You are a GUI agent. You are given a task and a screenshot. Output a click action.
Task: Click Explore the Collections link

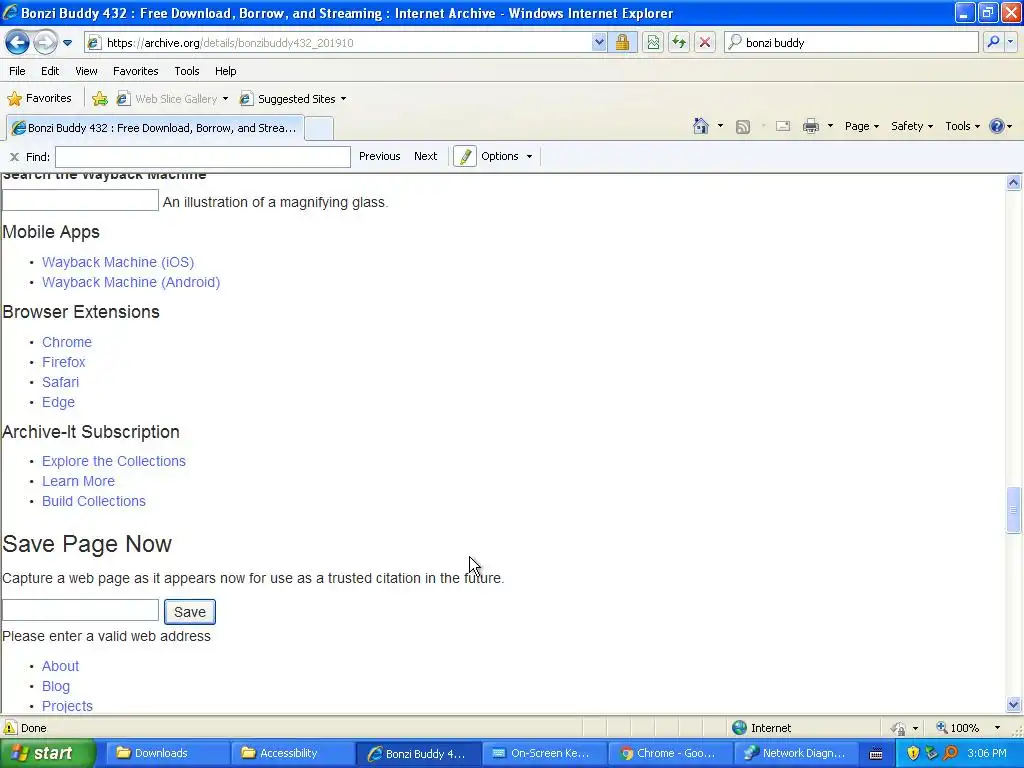pyautogui.click(x=114, y=461)
